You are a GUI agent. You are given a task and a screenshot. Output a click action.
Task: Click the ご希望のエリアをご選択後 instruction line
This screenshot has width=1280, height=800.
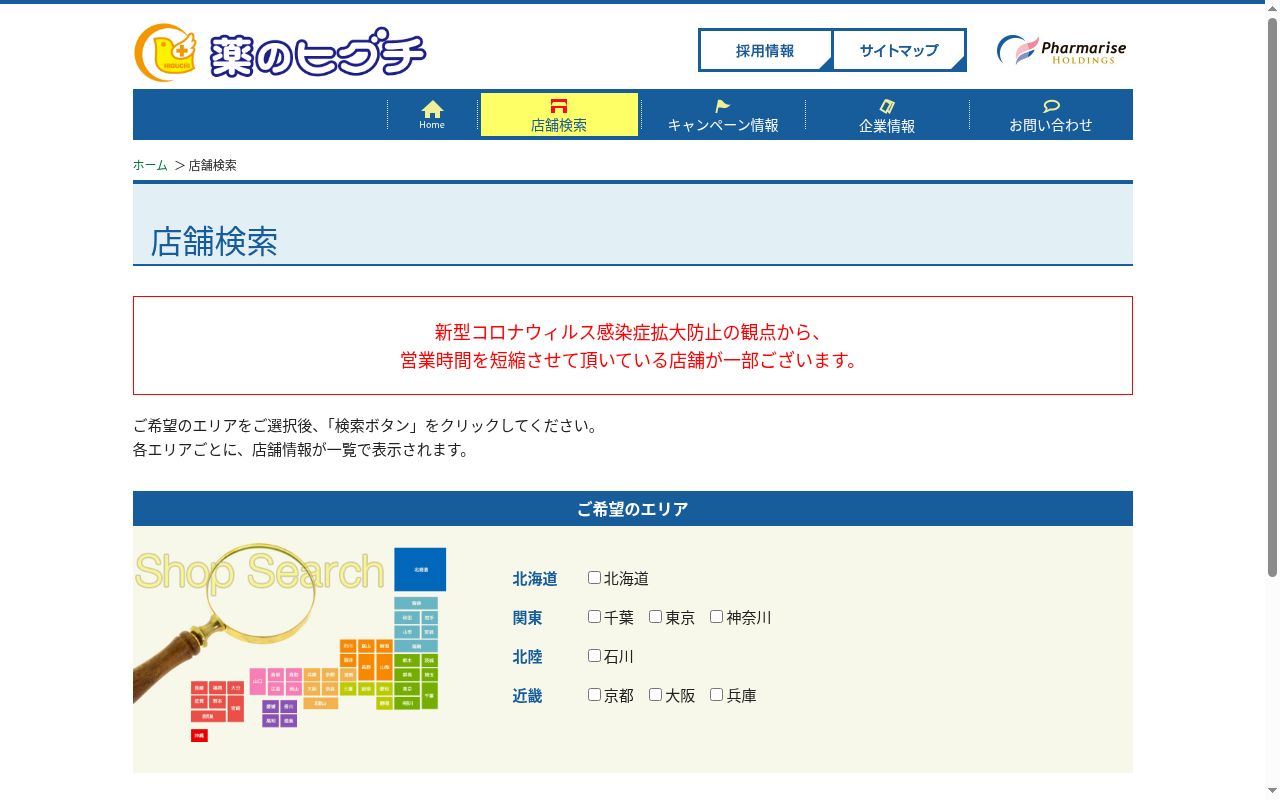367,426
